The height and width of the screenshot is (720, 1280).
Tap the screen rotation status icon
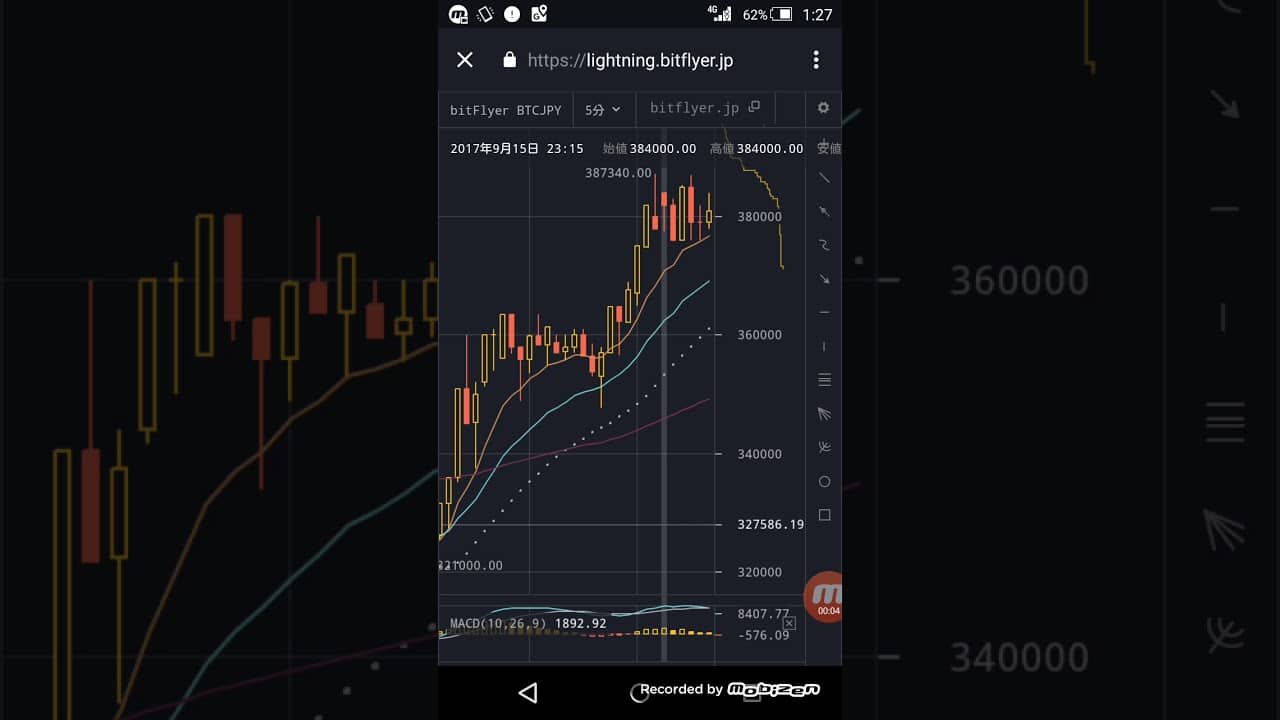[x=485, y=14]
